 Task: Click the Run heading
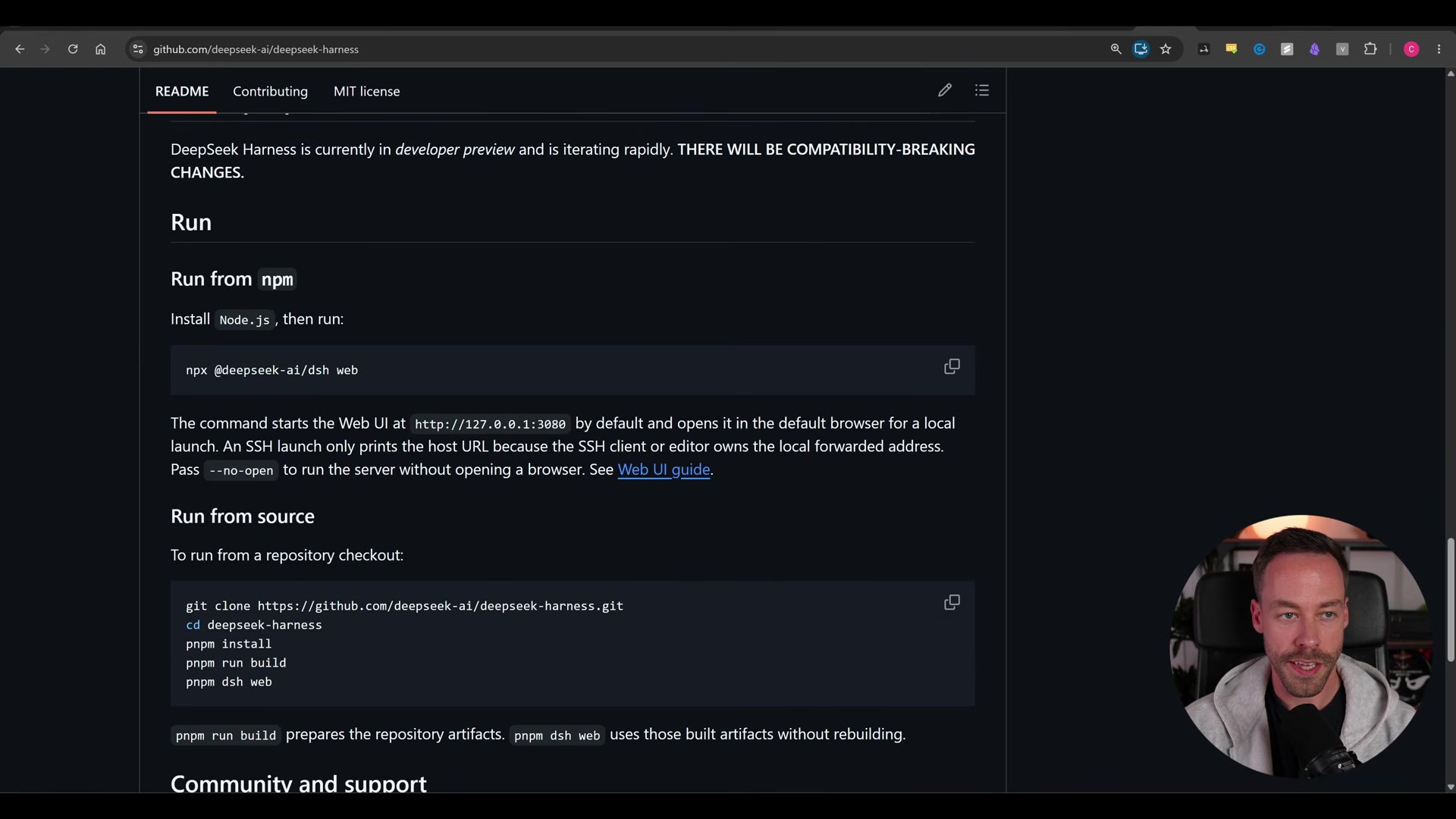[x=191, y=222]
